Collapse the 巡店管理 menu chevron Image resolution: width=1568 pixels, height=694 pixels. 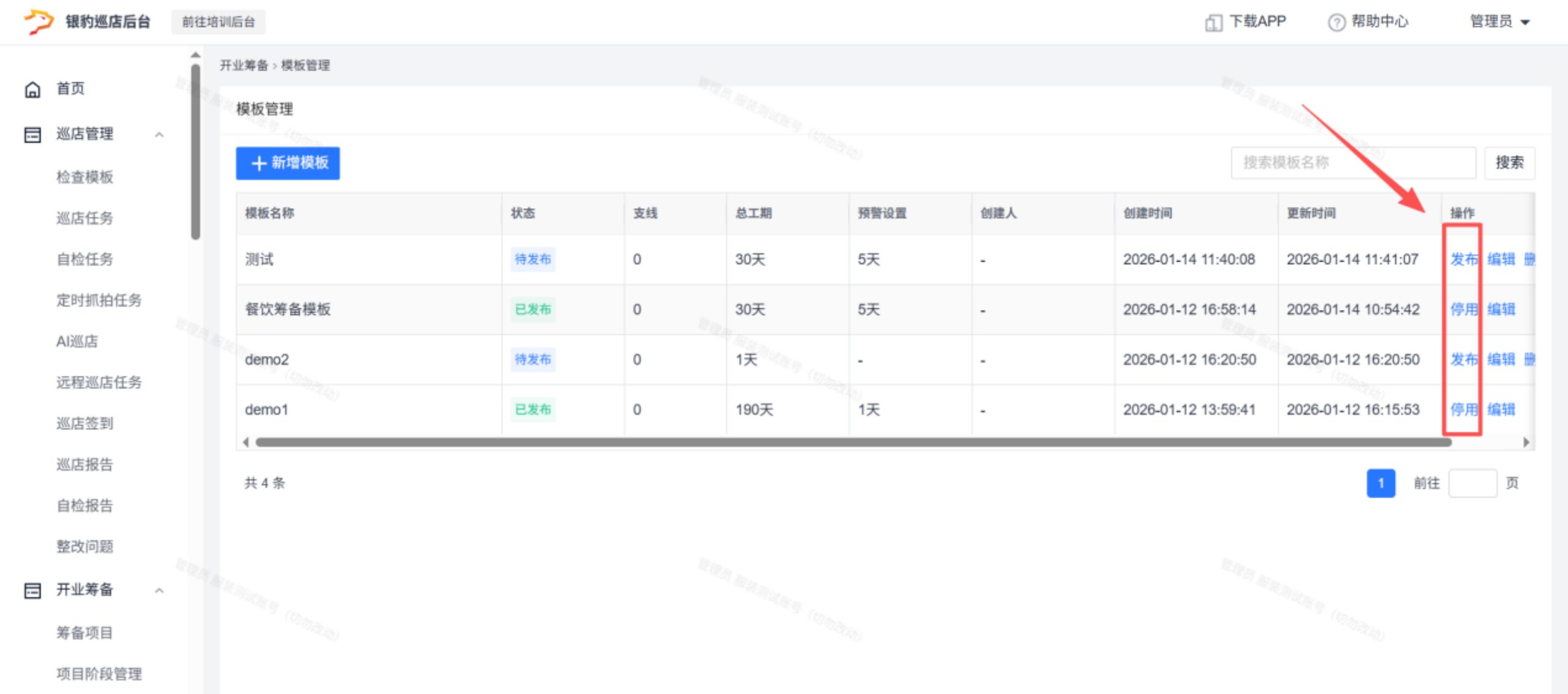tap(159, 135)
